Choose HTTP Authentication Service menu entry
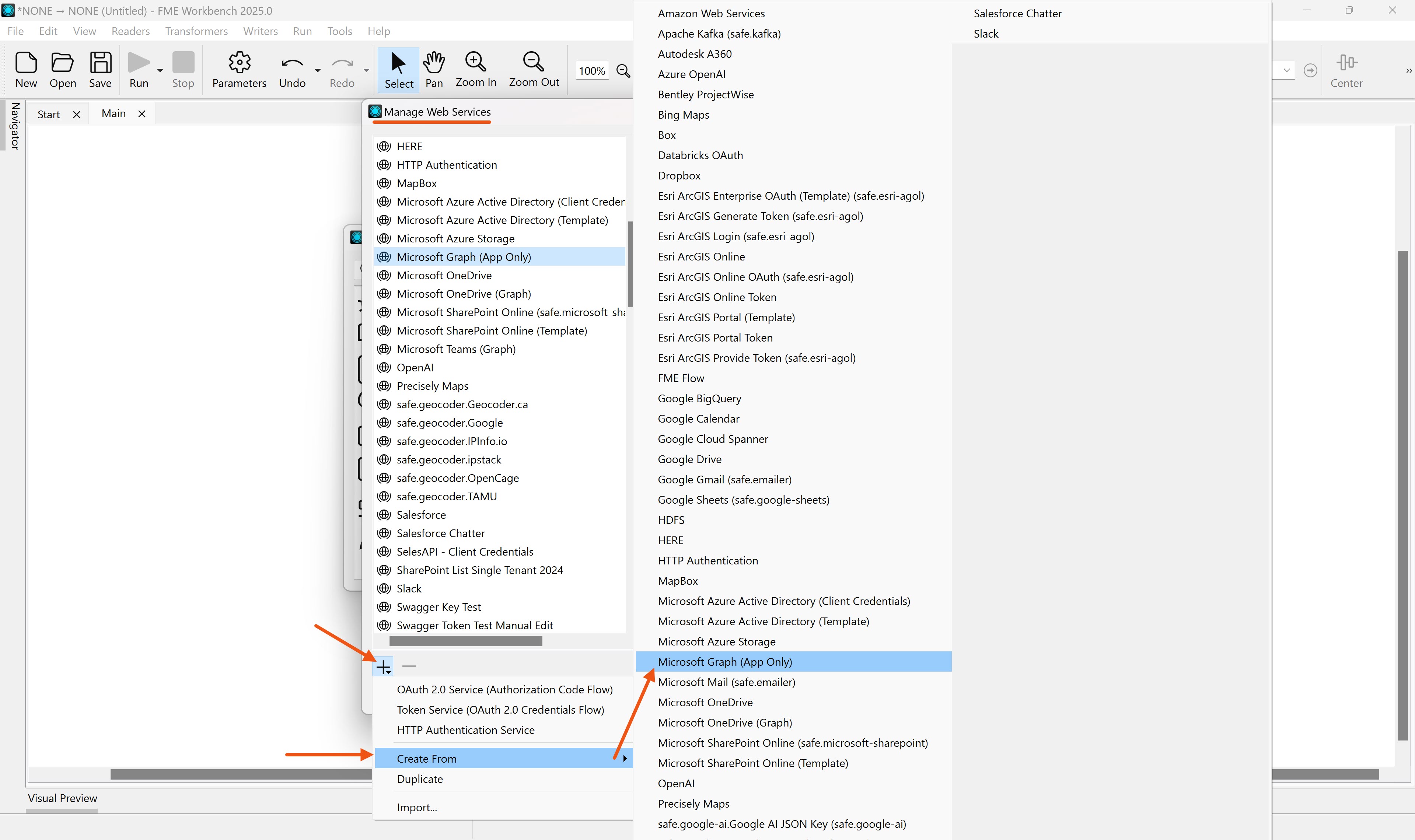Image resolution: width=1415 pixels, height=840 pixels. pyautogui.click(x=465, y=730)
